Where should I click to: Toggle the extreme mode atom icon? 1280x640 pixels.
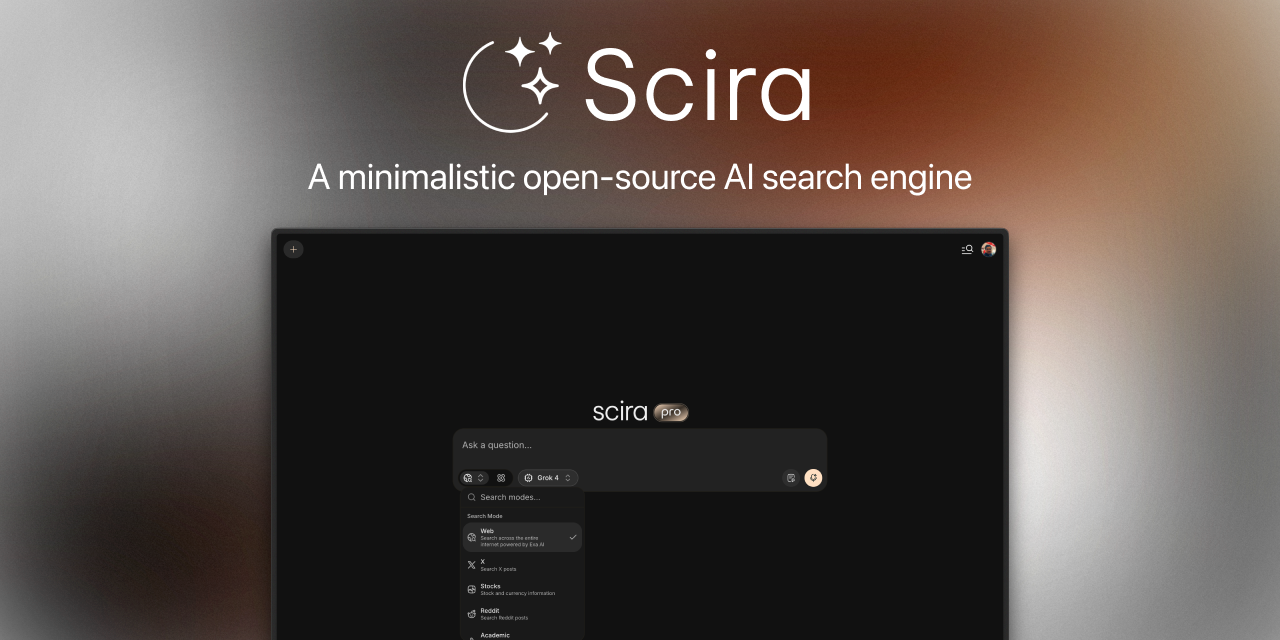pos(501,478)
